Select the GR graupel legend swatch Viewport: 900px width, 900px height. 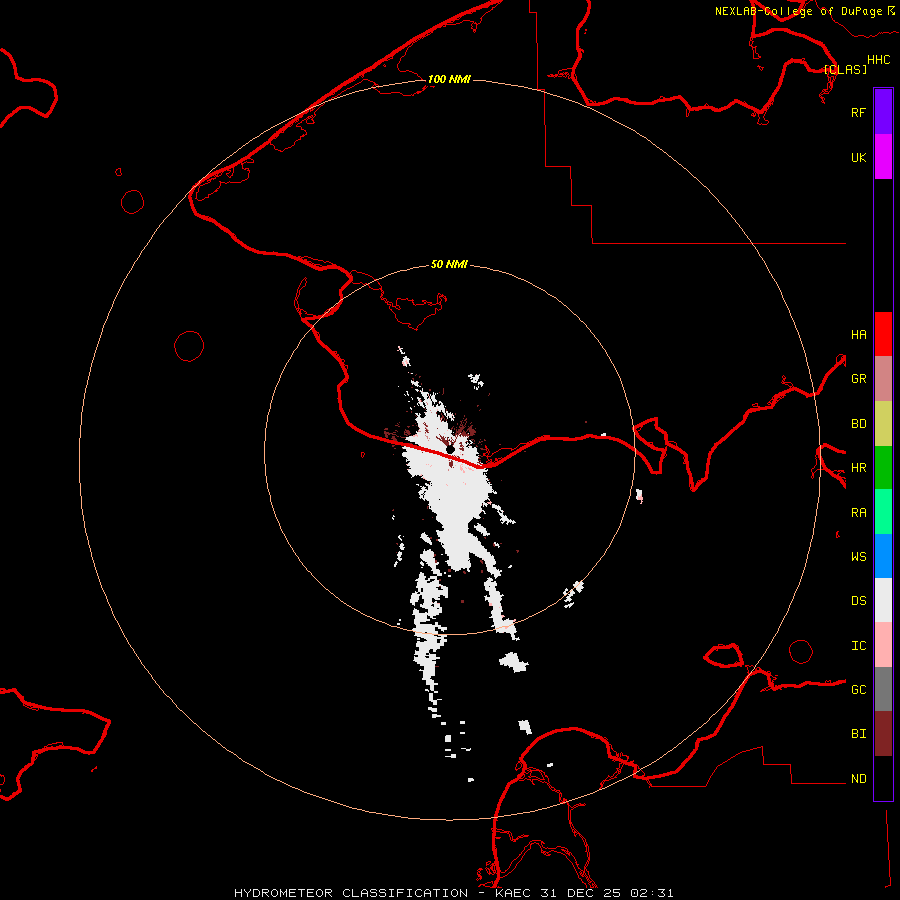tap(883, 379)
